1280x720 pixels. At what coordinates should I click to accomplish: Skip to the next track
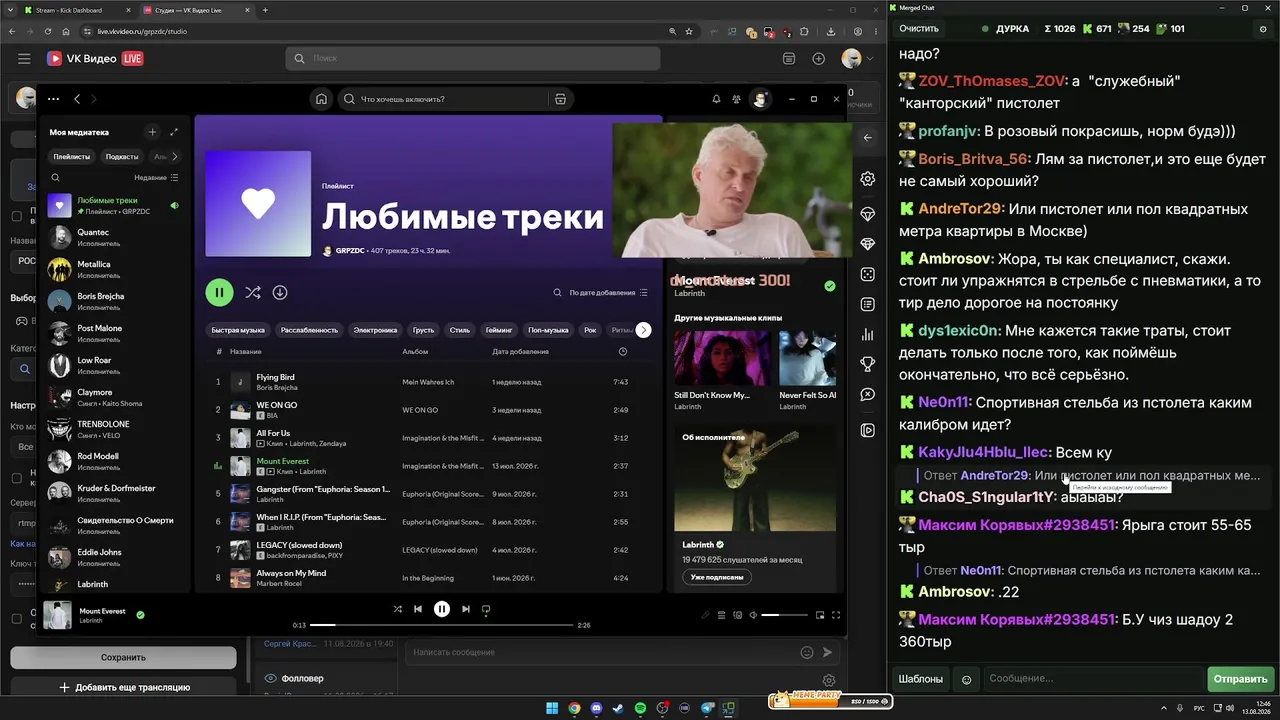point(466,609)
